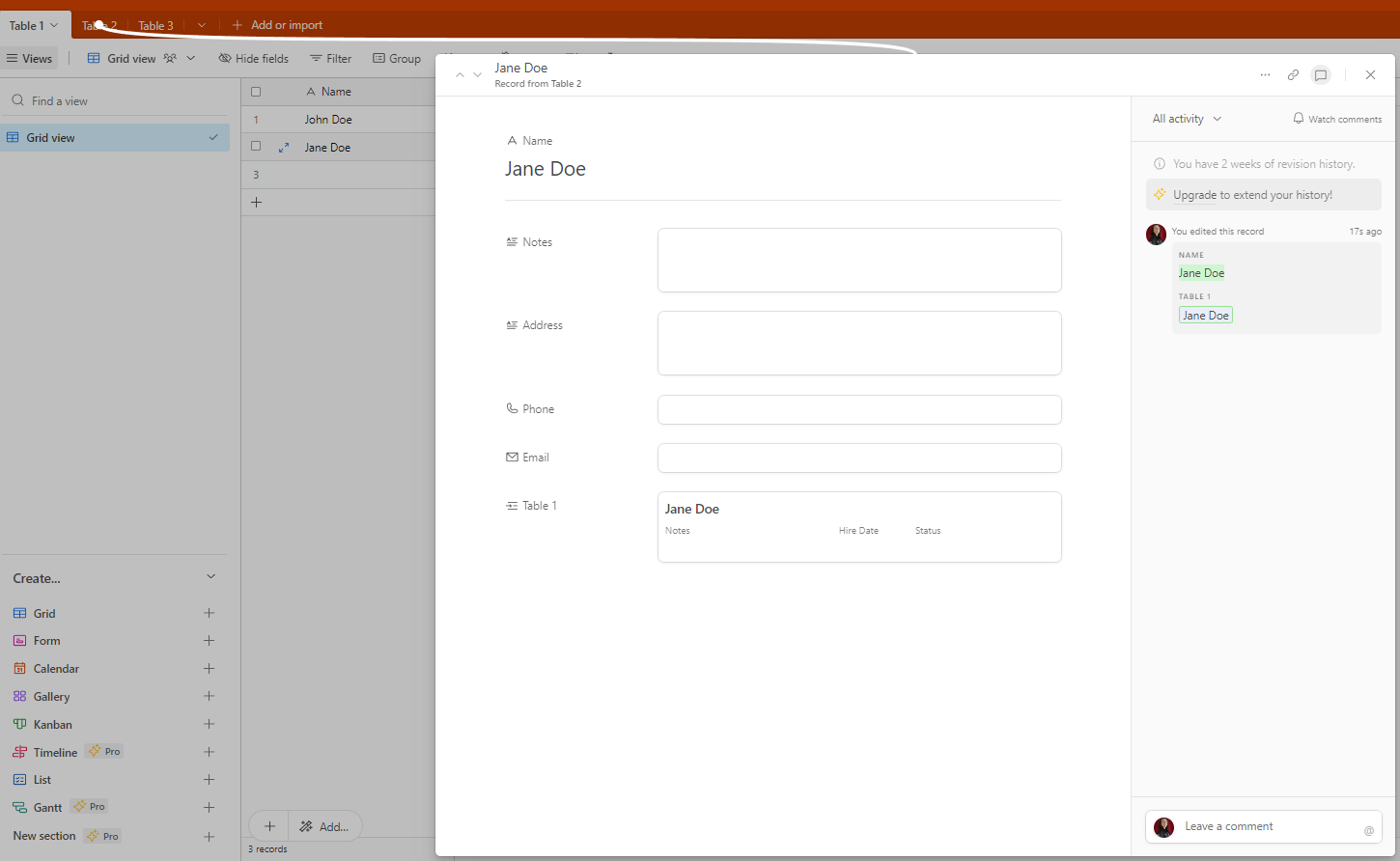
Task: Click the Kanban icon under Create
Action: click(x=19, y=724)
